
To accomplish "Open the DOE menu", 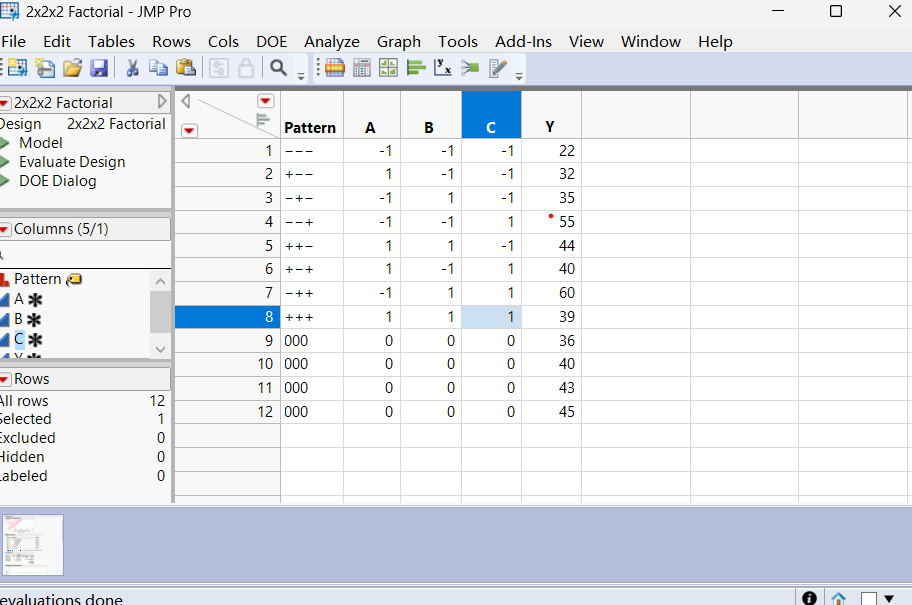I will tap(271, 42).
